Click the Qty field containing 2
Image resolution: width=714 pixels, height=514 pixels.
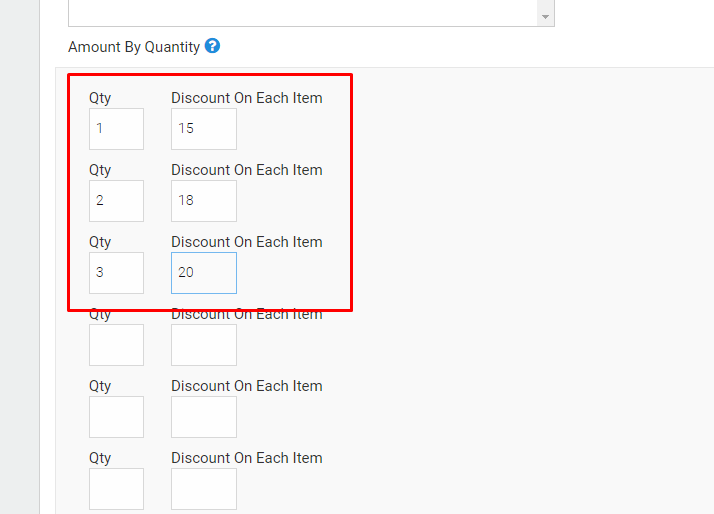tap(116, 201)
